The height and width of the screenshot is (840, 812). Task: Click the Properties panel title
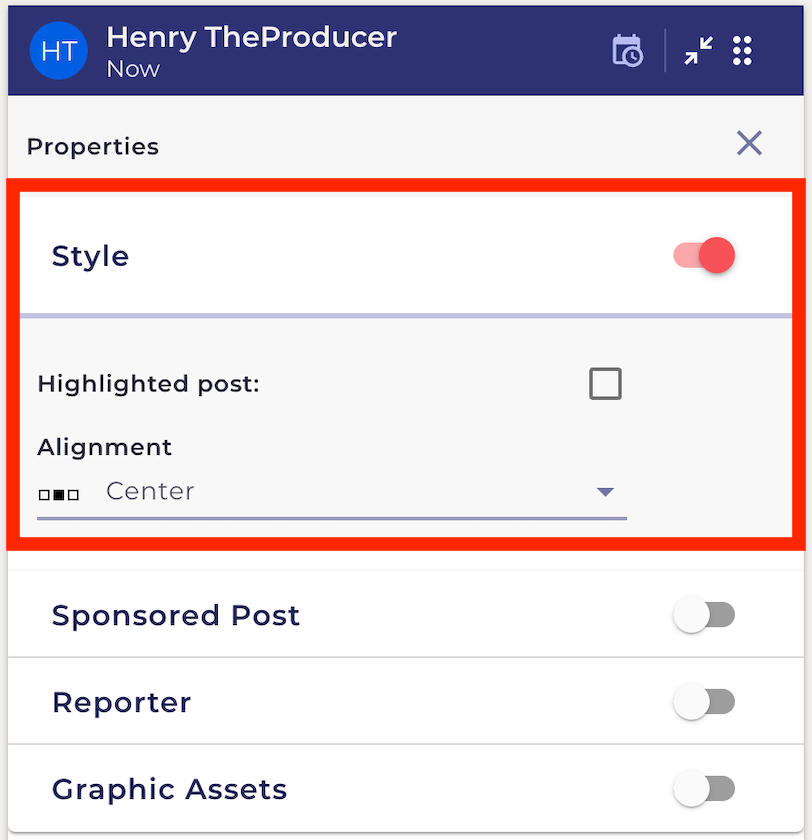[x=93, y=146]
